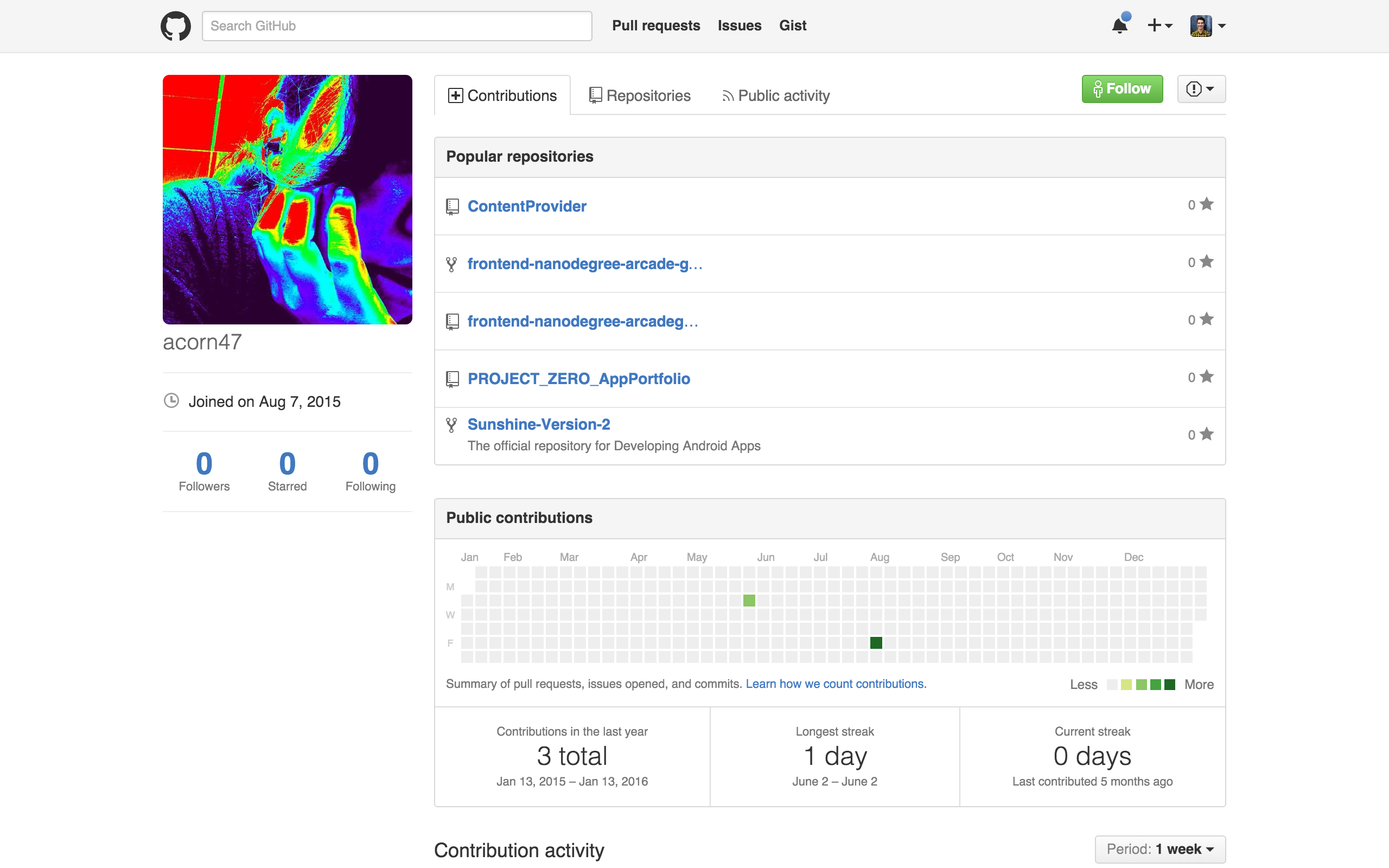Switch to the Repositories tab
This screenshot has height=868, width=1389.
coord(640,96)
